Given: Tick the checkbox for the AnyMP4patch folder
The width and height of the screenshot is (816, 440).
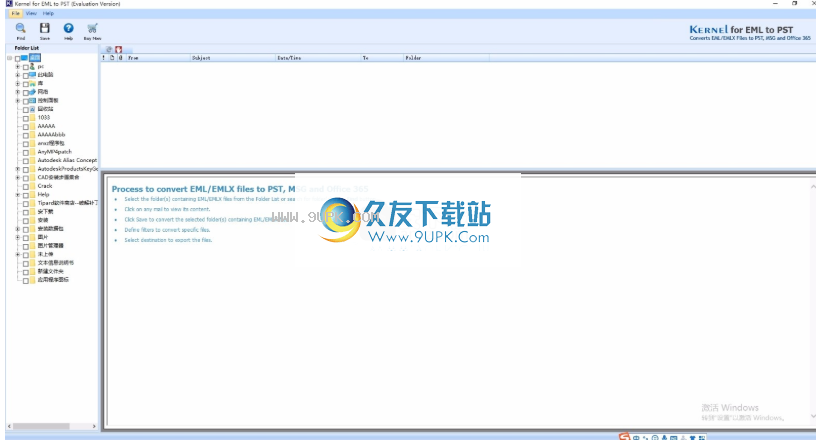Looking at the screenshot, I should (x=26, y=153).
